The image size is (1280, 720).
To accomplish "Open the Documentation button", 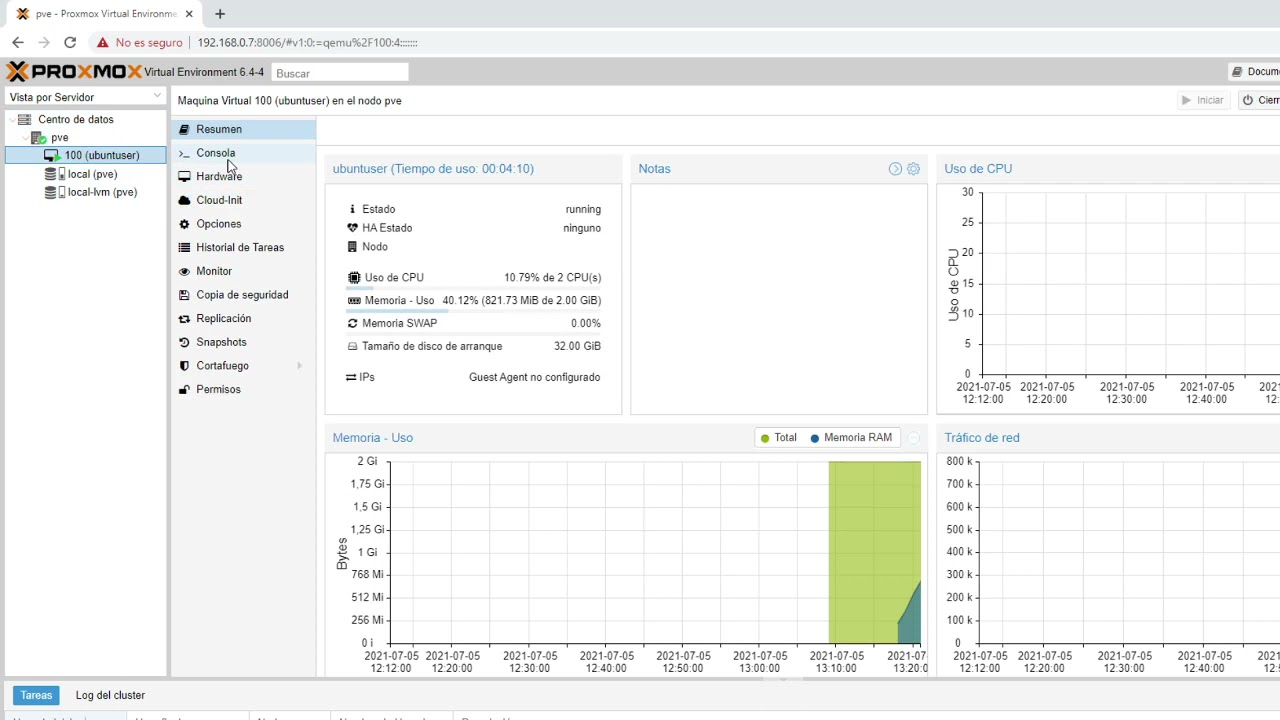I will click(x=1255, y=72).
